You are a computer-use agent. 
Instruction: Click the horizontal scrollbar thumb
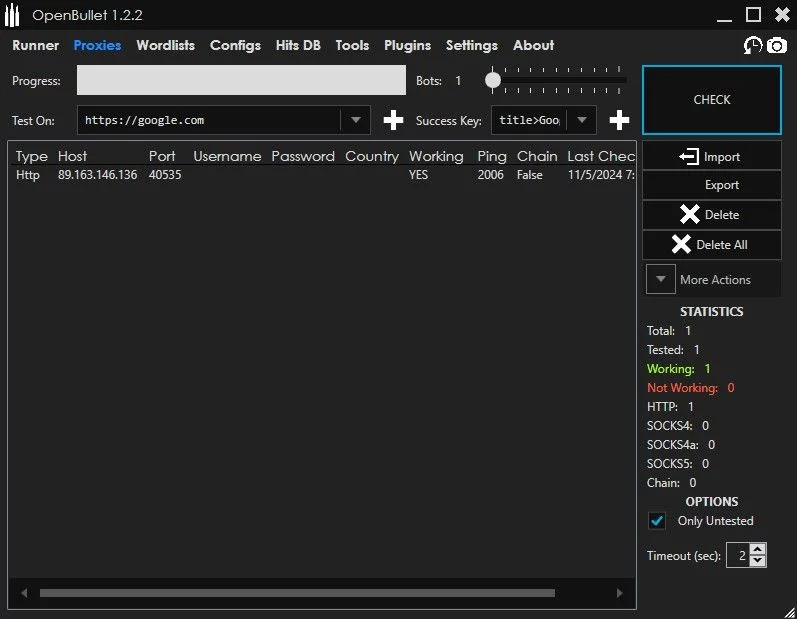(297, 593)
